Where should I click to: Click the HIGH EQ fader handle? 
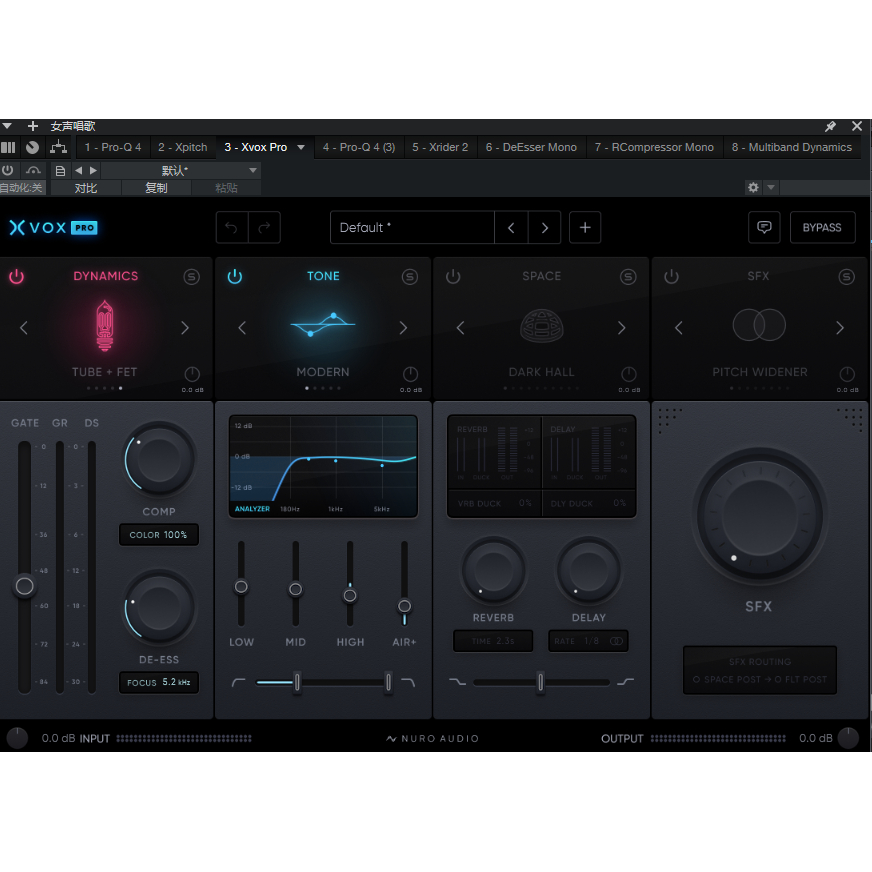tap(350, 593)
